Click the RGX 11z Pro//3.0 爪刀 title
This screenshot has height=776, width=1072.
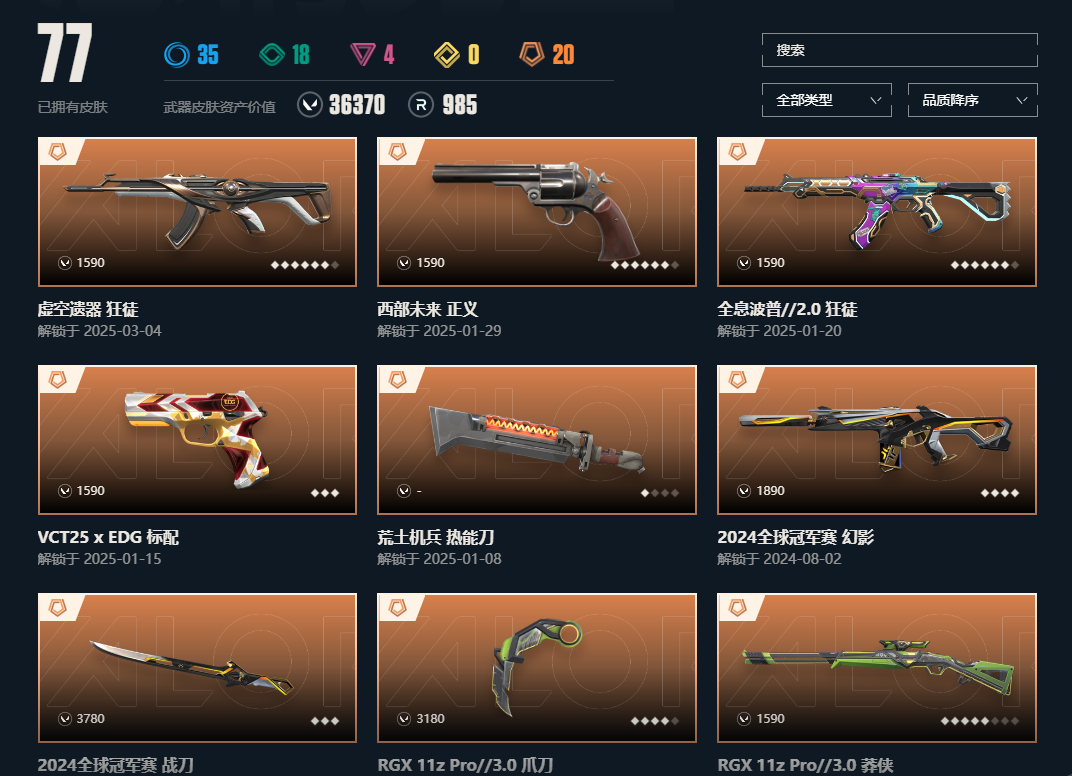pos(466,765)
